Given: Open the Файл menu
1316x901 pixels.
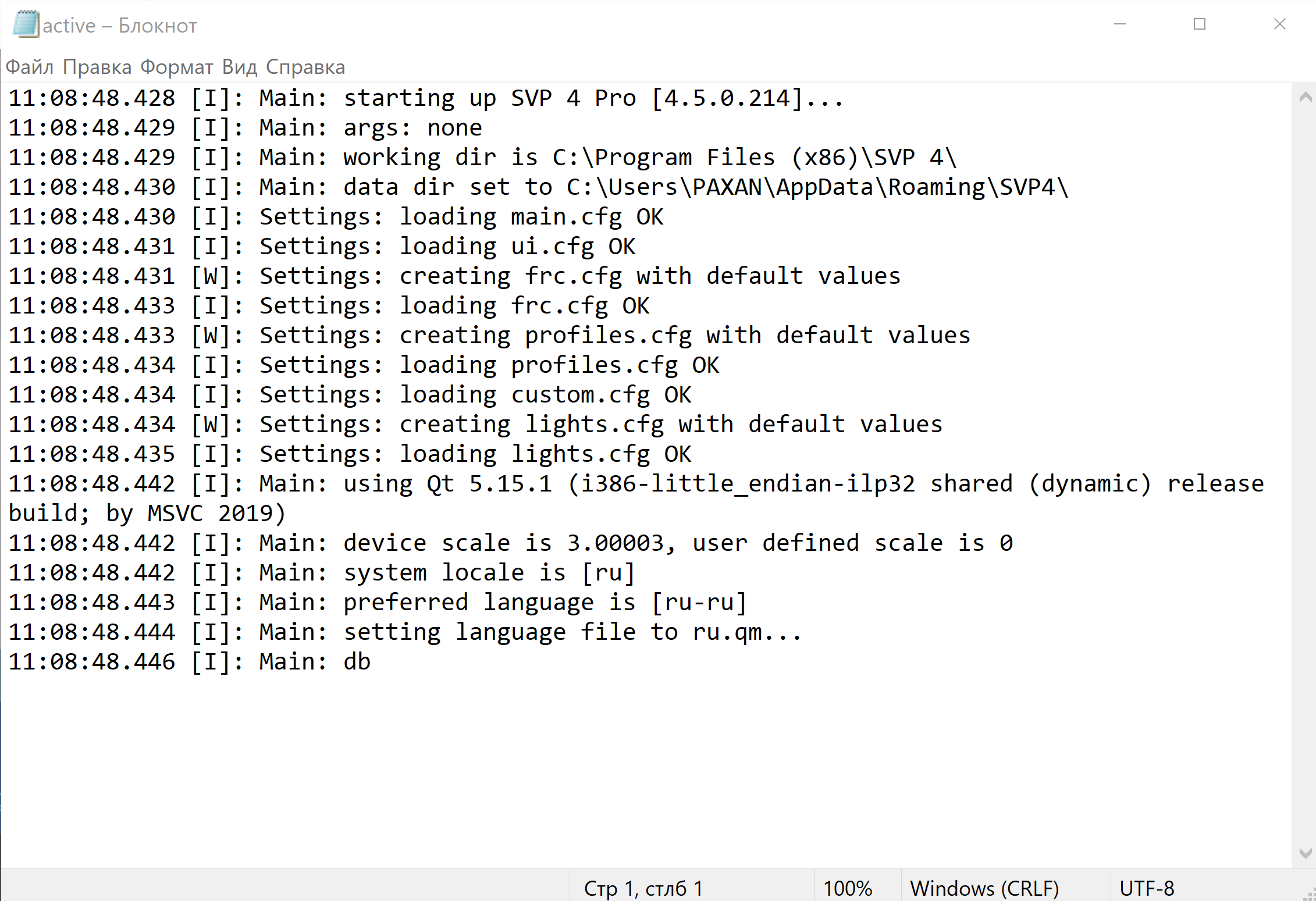Looking at the screenshot, I should point(29,67).
